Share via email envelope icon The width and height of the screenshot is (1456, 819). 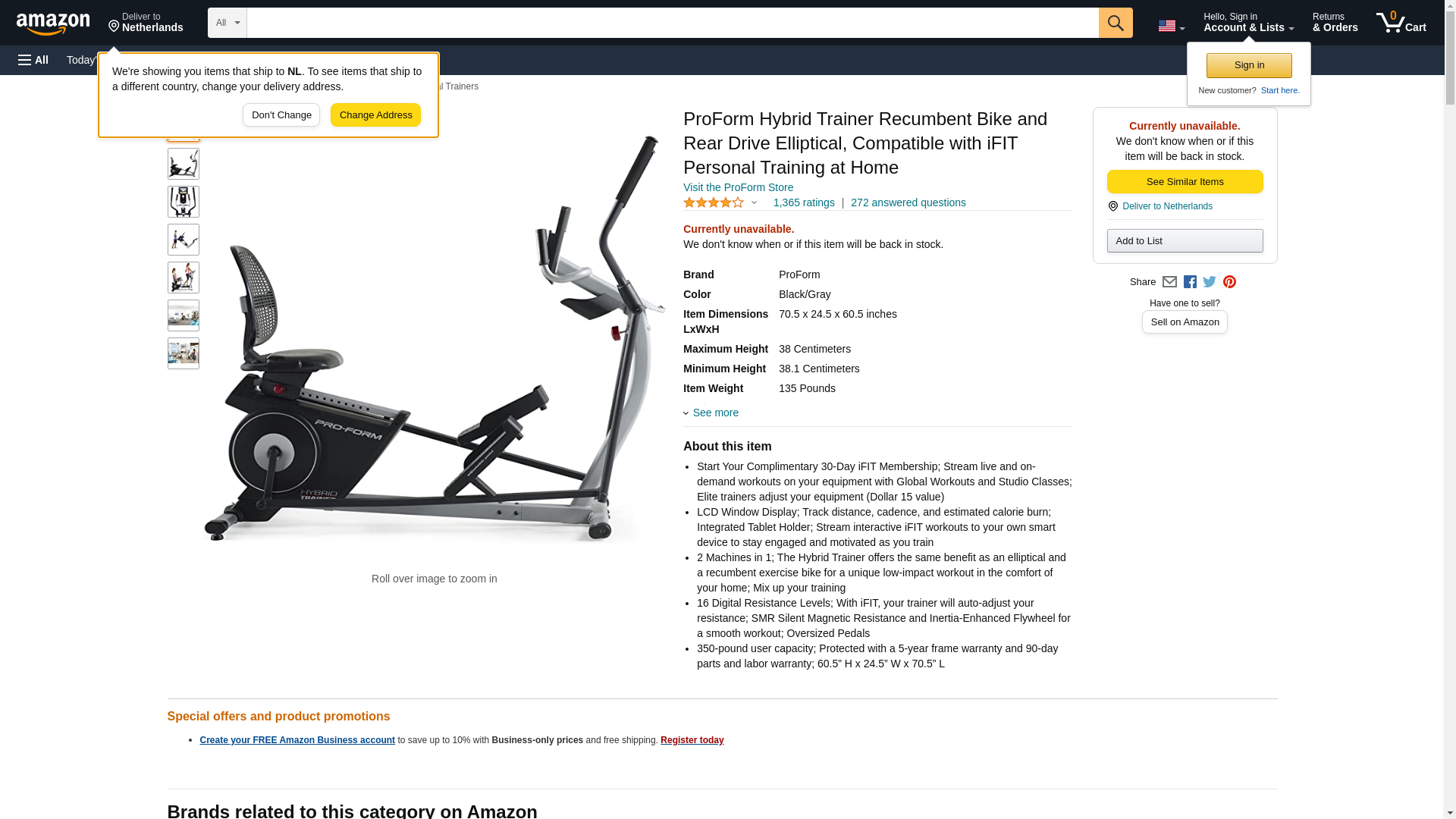pos(1169,282)
